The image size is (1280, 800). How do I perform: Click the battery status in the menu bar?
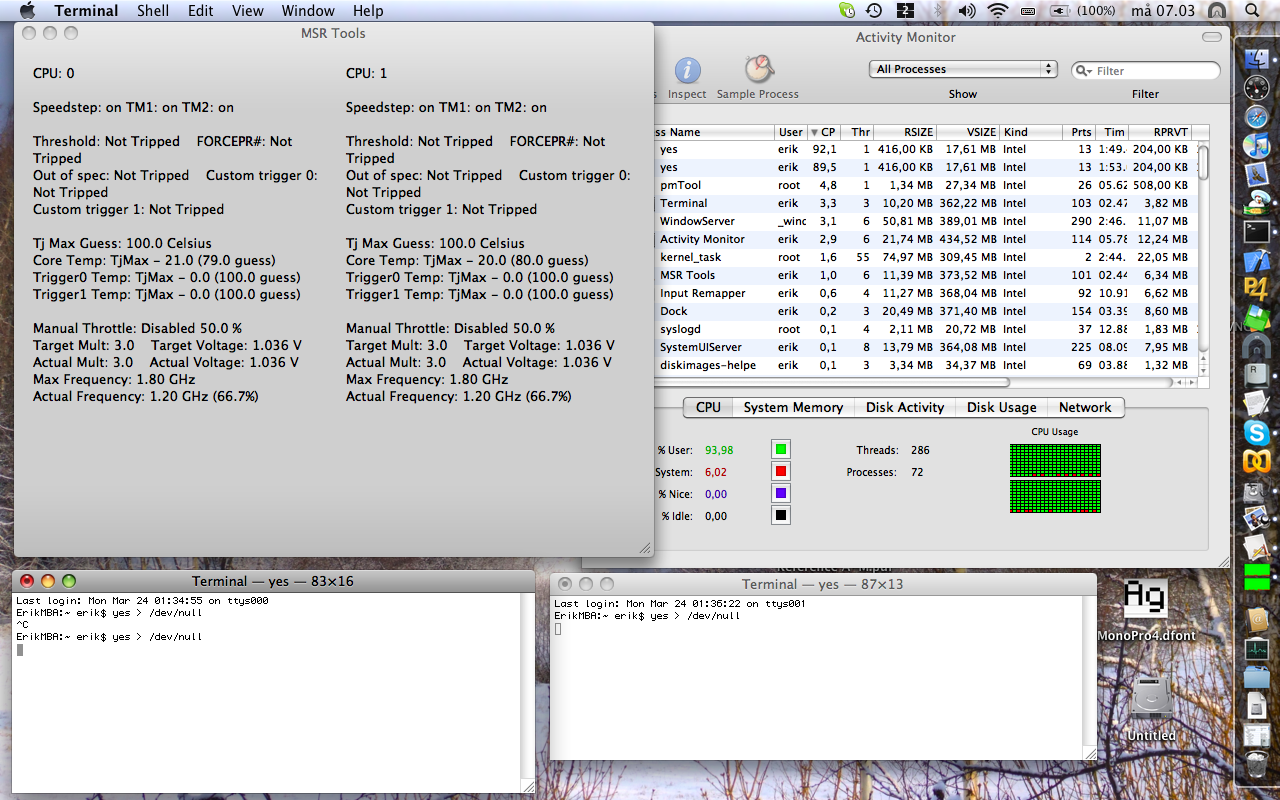[x=1080, y=11]
